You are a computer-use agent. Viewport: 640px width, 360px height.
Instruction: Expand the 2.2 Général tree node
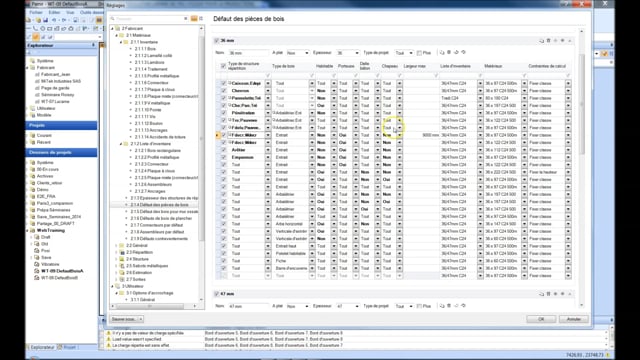(x=117, y=246)
